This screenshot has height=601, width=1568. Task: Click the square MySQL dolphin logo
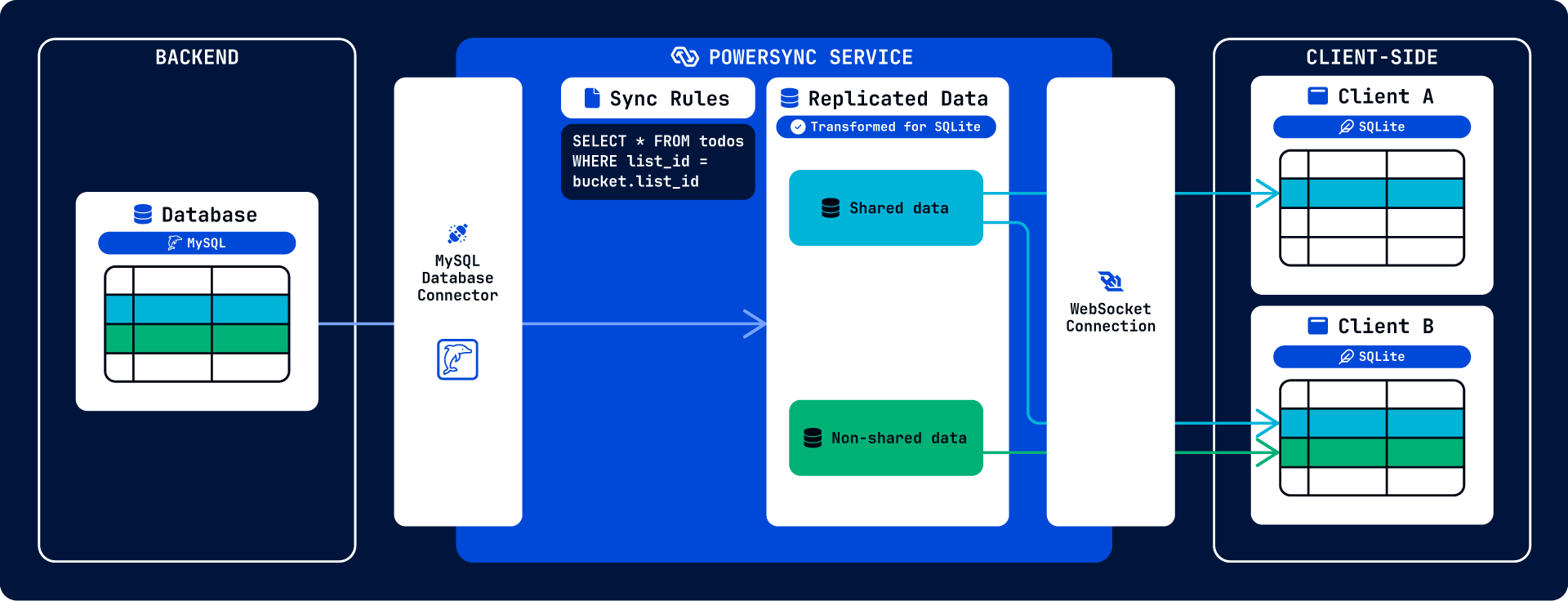tap(457, 359)
